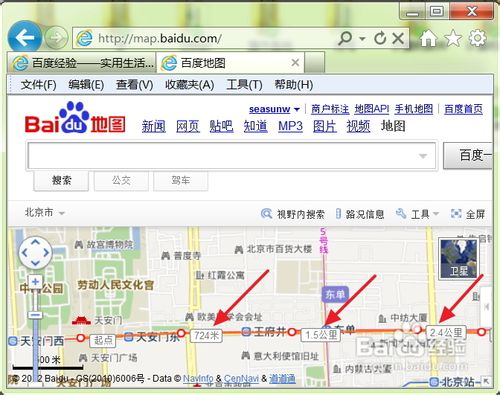Click the 2.4公里 distance label
Viewport: 500px width, 395px height.
[446, 332]
